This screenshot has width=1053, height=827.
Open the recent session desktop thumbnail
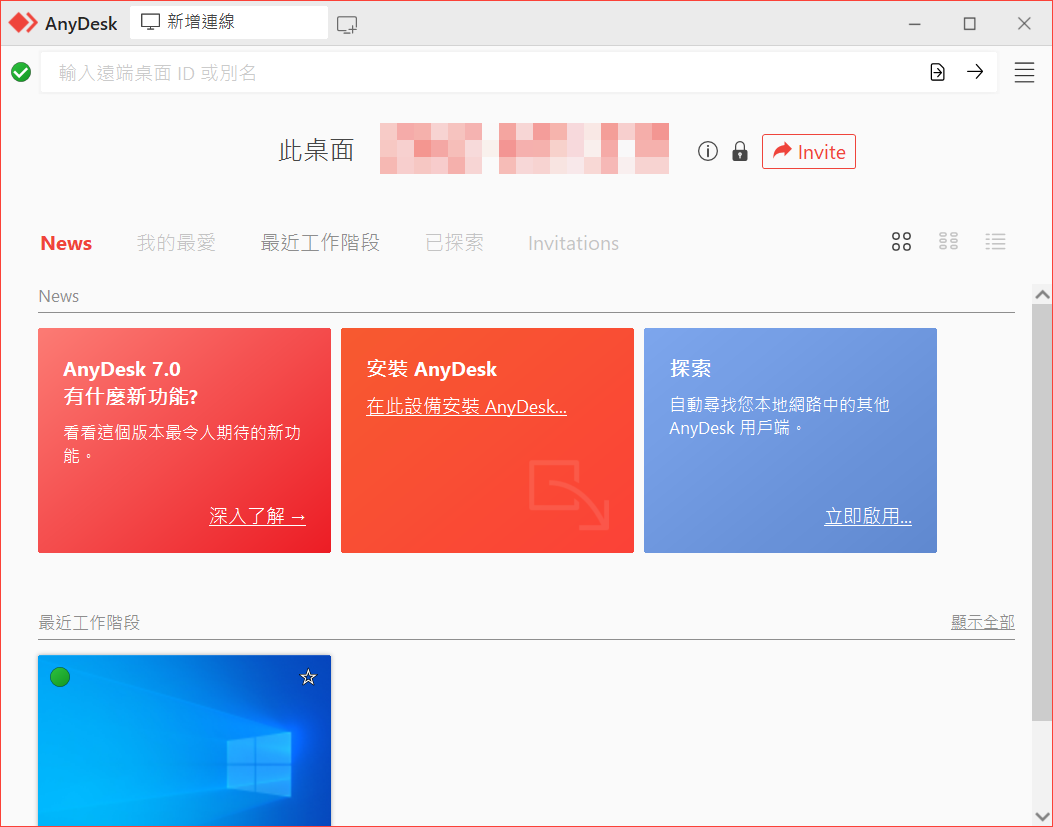pyautogui.click(x=184, y=750)
